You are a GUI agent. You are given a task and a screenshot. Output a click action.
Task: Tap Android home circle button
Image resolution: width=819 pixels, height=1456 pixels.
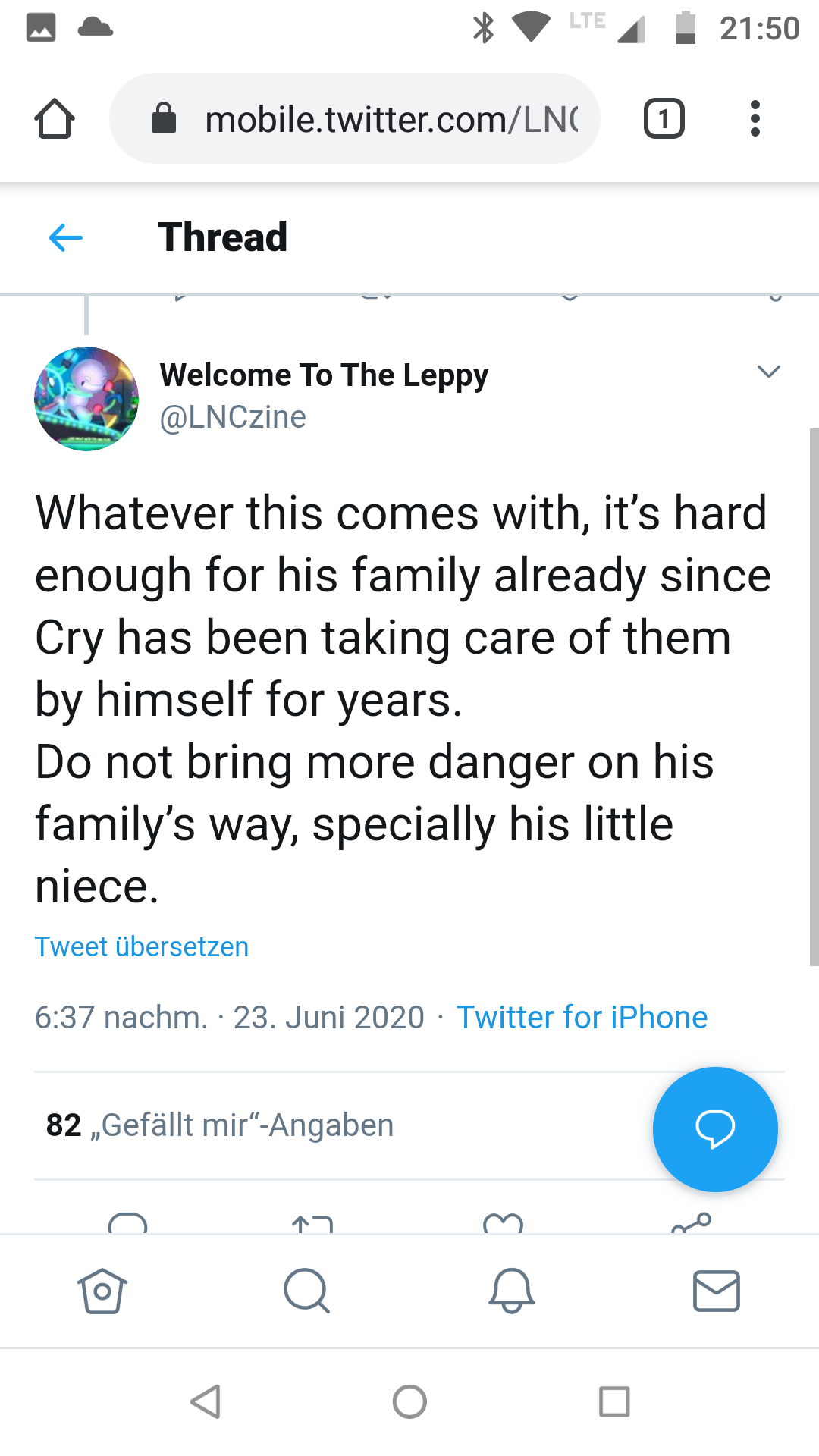pos(409,1401)
